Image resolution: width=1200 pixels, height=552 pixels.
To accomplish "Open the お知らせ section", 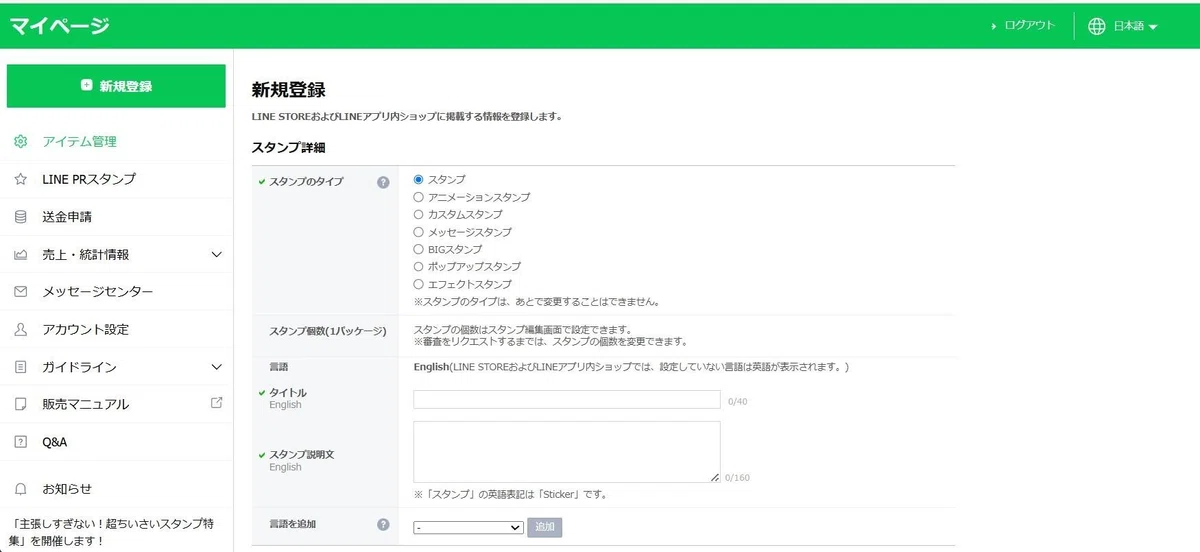I will tap(67, 489).
